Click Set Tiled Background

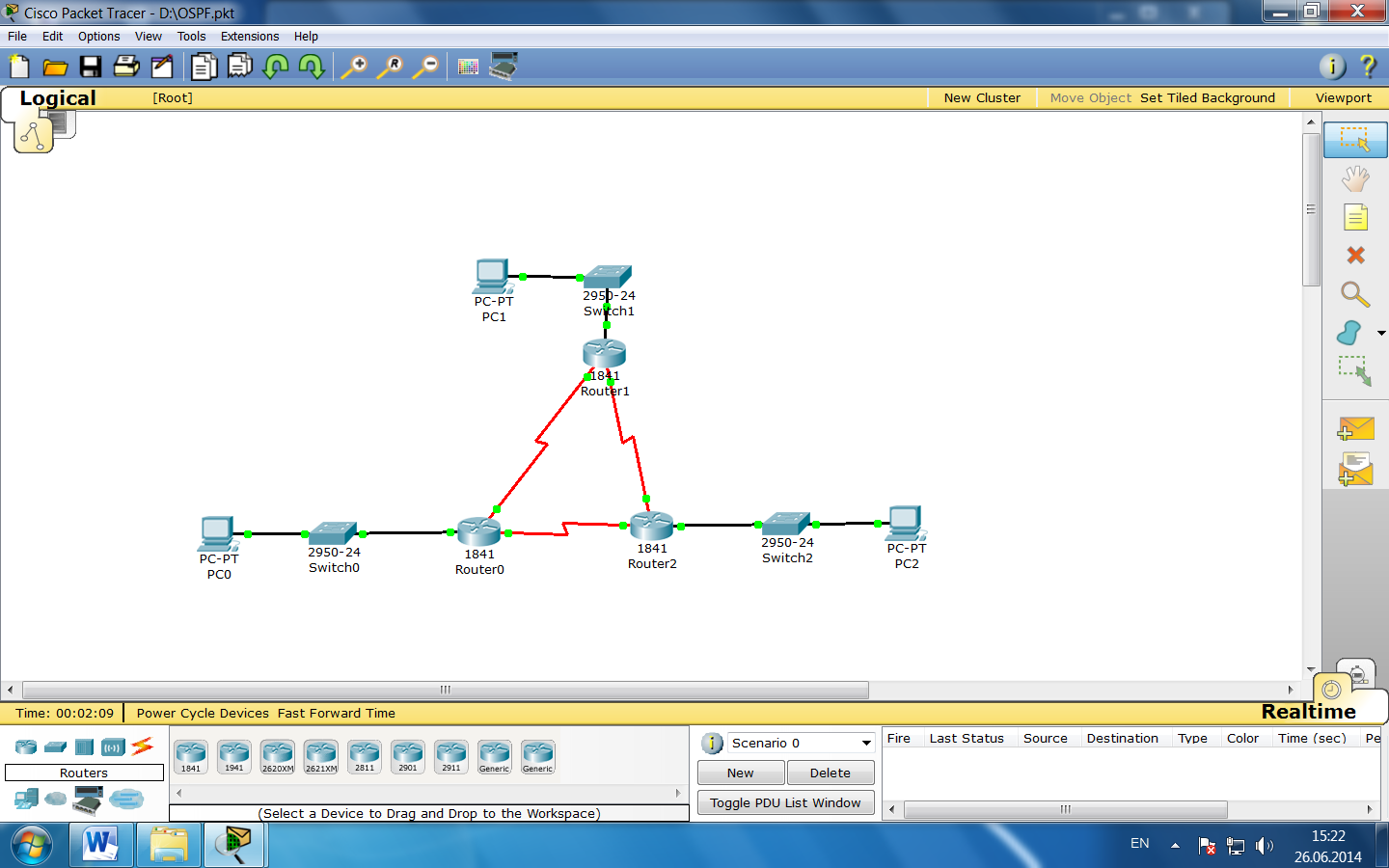click(1208, 98)
